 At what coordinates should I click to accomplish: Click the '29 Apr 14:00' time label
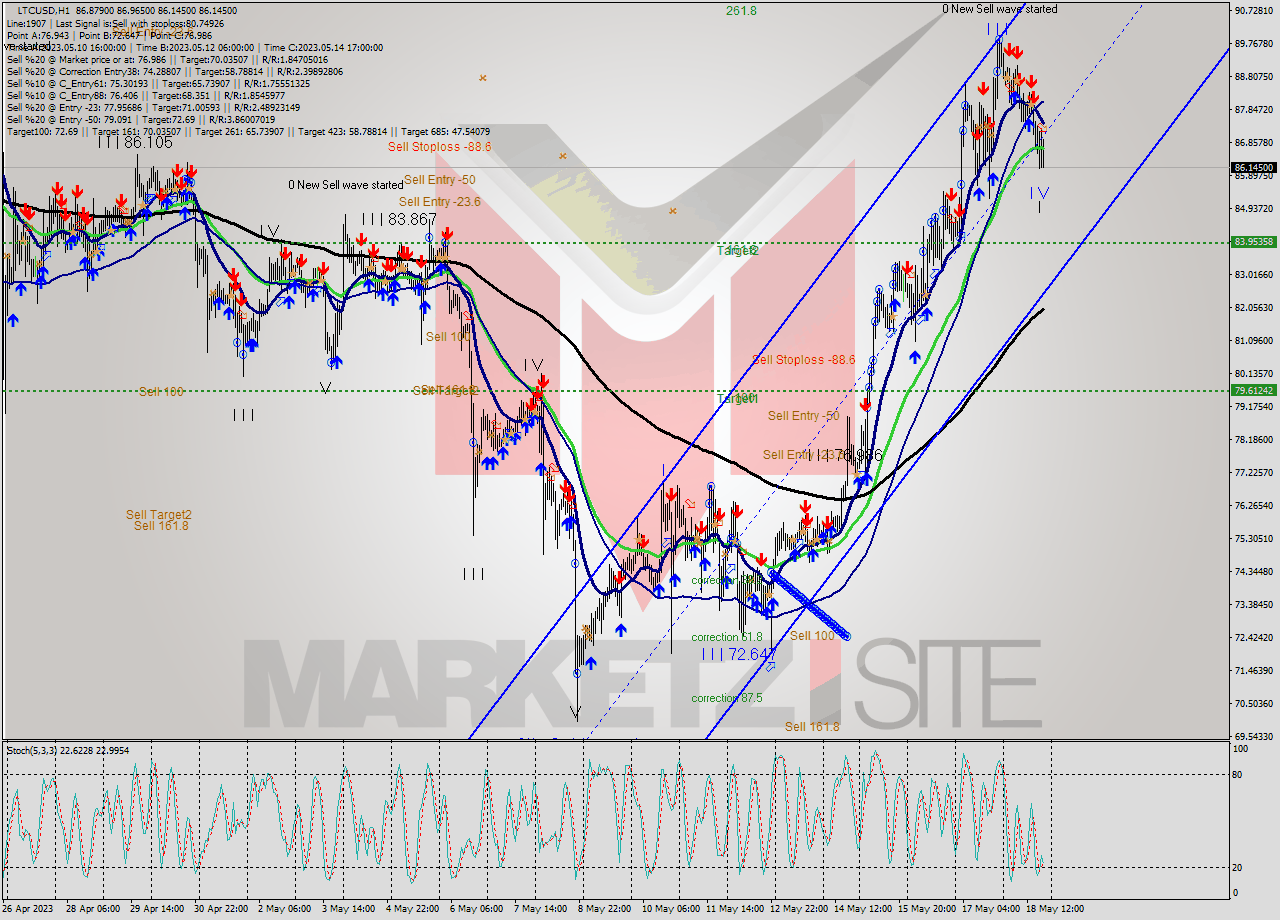pos(157,910)
